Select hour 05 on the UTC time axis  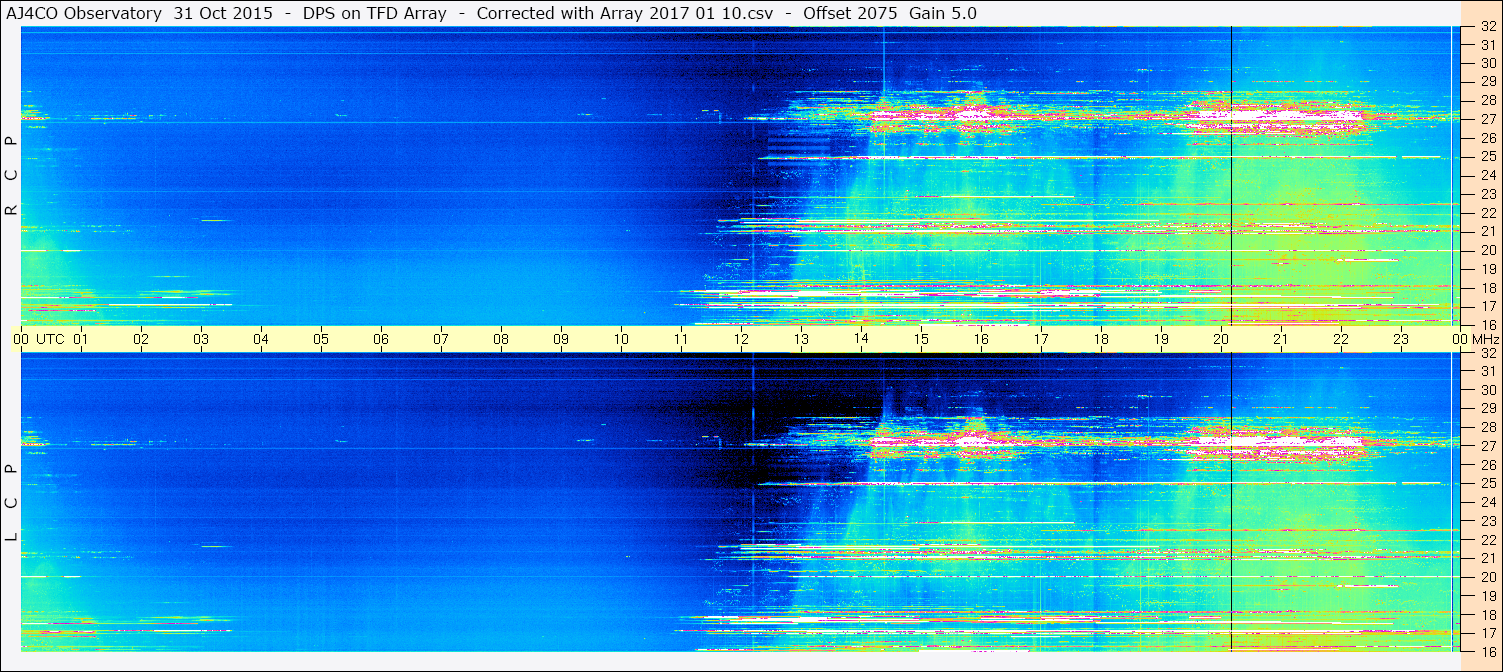(321, 339)
